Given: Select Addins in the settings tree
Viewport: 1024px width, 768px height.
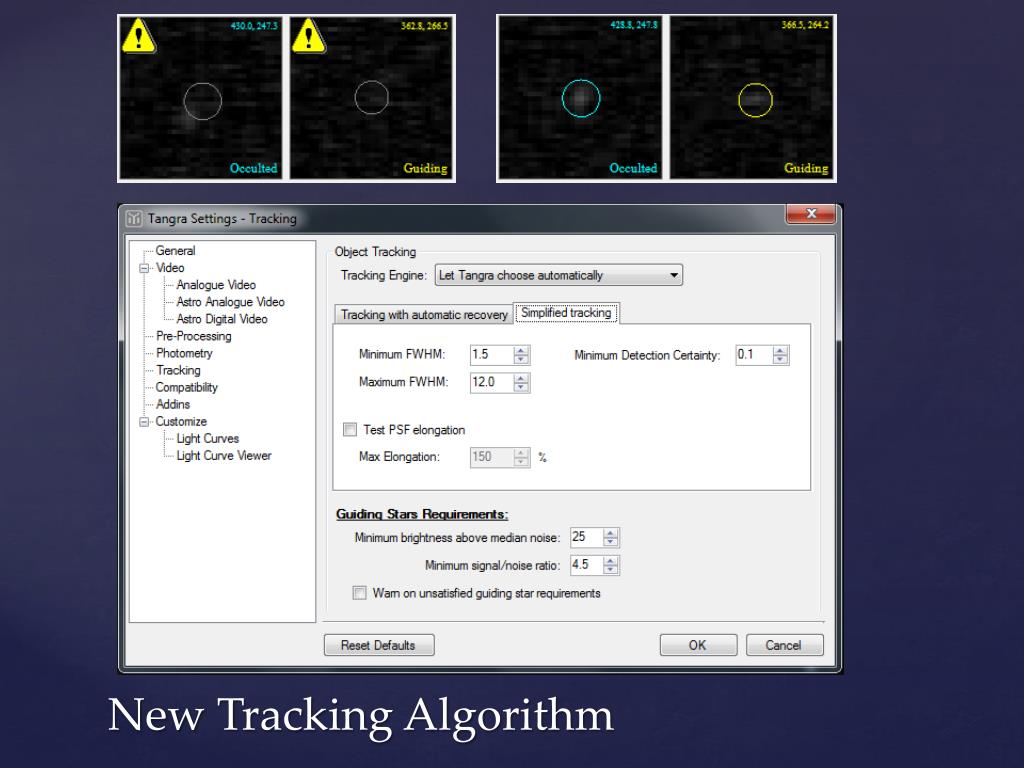Looking at the screenshot, I should pyautogui.click(x=172, y=404).
